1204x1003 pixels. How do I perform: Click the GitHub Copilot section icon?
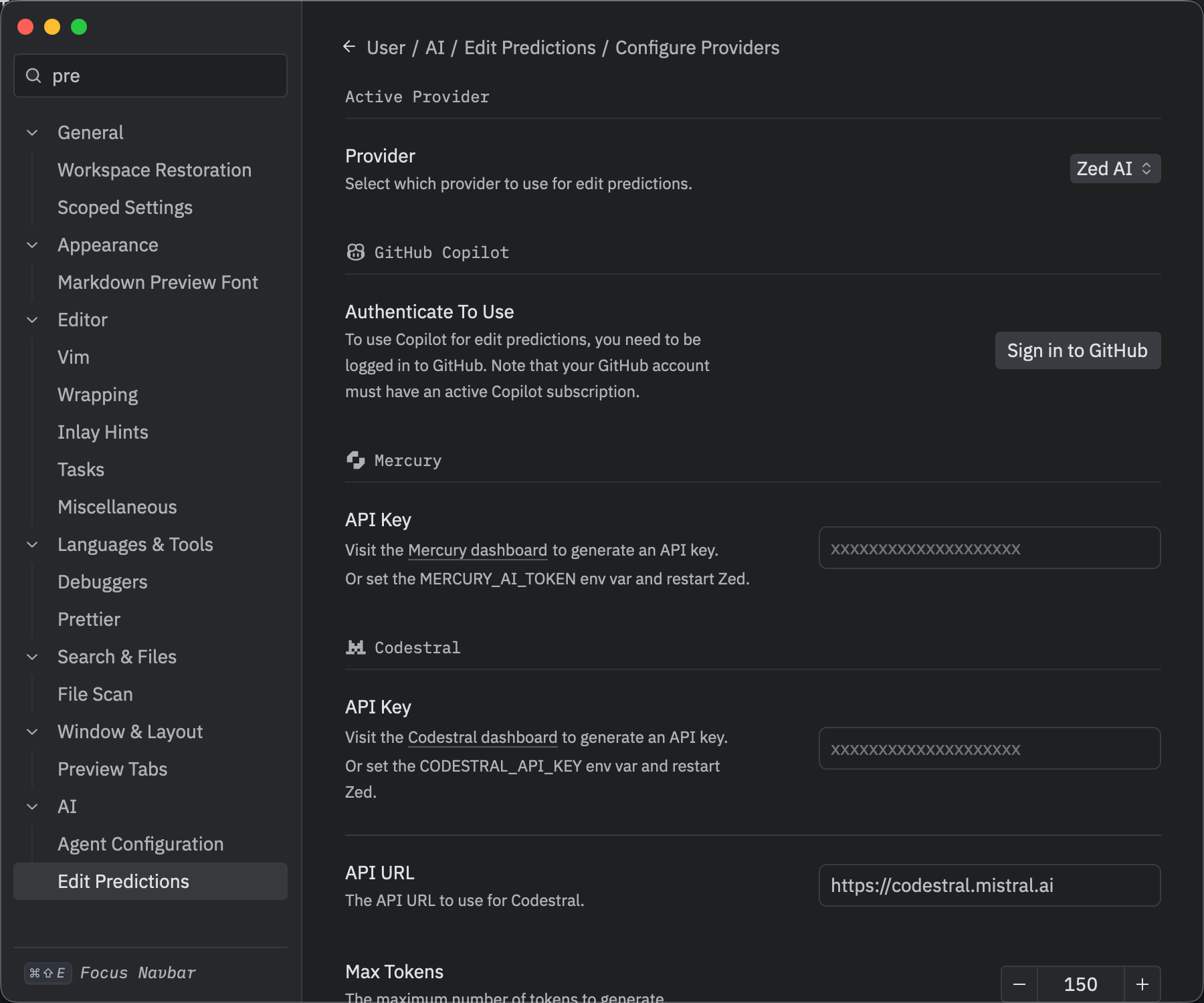coord(356,252)
